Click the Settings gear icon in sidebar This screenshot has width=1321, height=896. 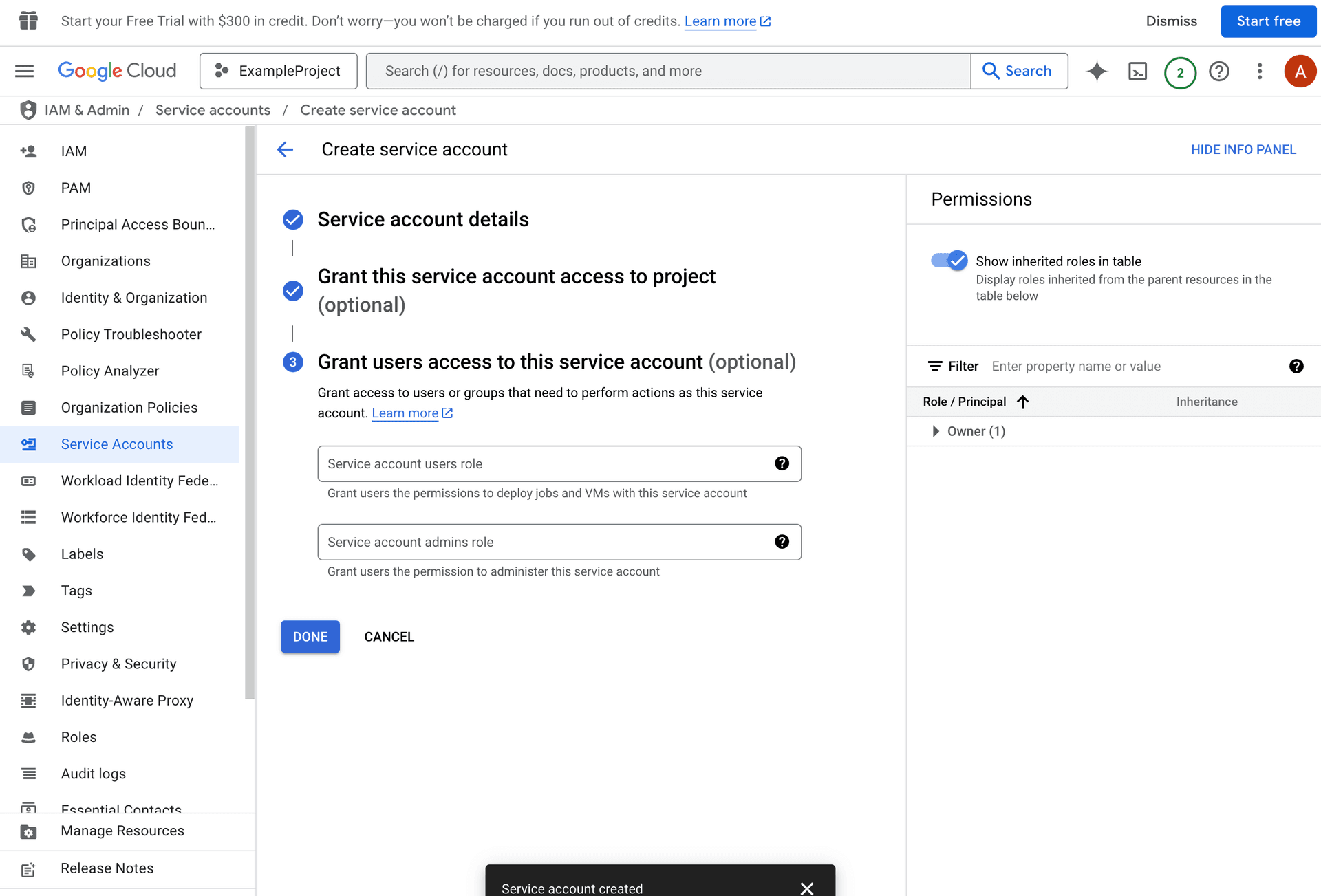(28, 627)
